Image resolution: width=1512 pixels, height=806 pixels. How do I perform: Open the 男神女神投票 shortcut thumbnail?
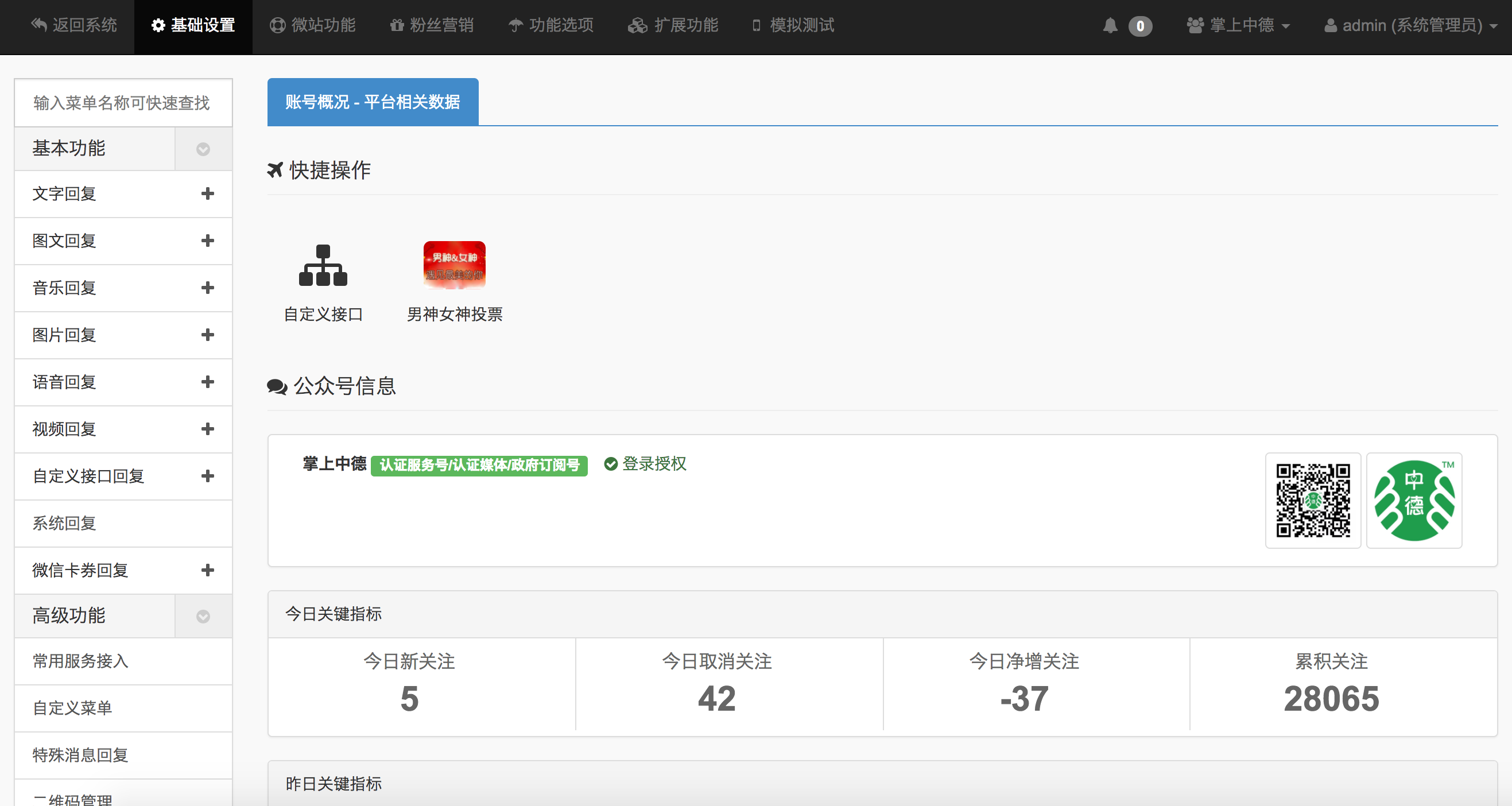coord(454,265)
